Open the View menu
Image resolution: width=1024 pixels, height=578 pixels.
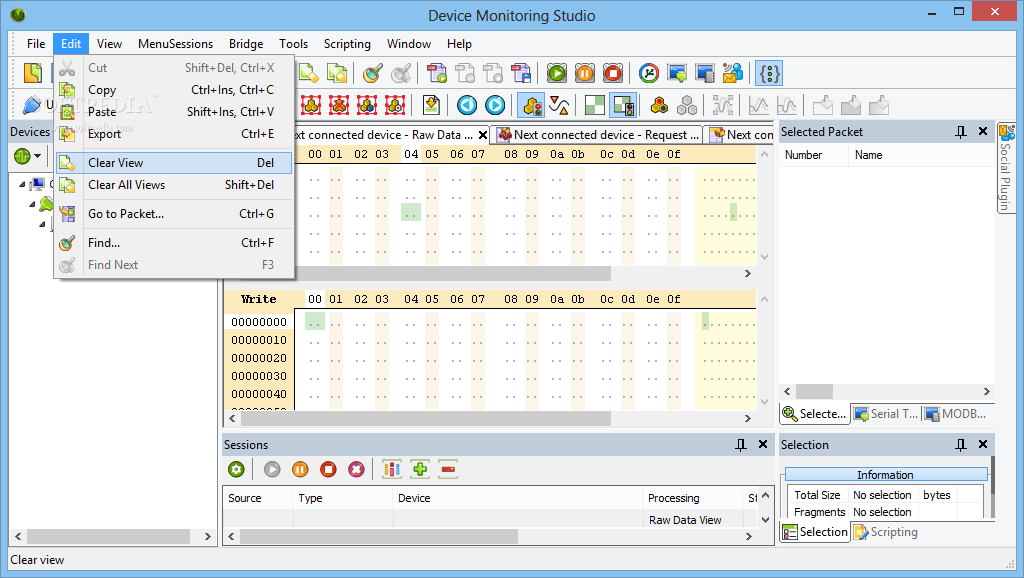(109, 44)
